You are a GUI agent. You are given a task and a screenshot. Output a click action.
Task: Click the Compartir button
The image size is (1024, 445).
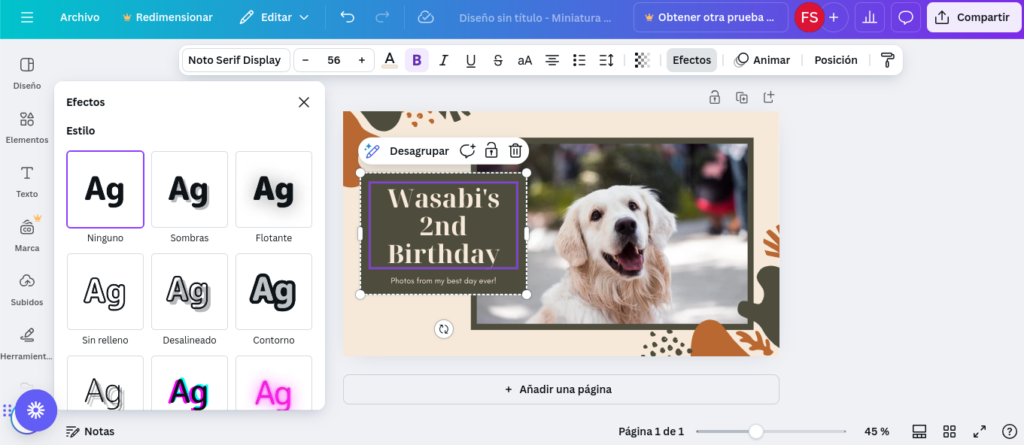click(973, 18)
